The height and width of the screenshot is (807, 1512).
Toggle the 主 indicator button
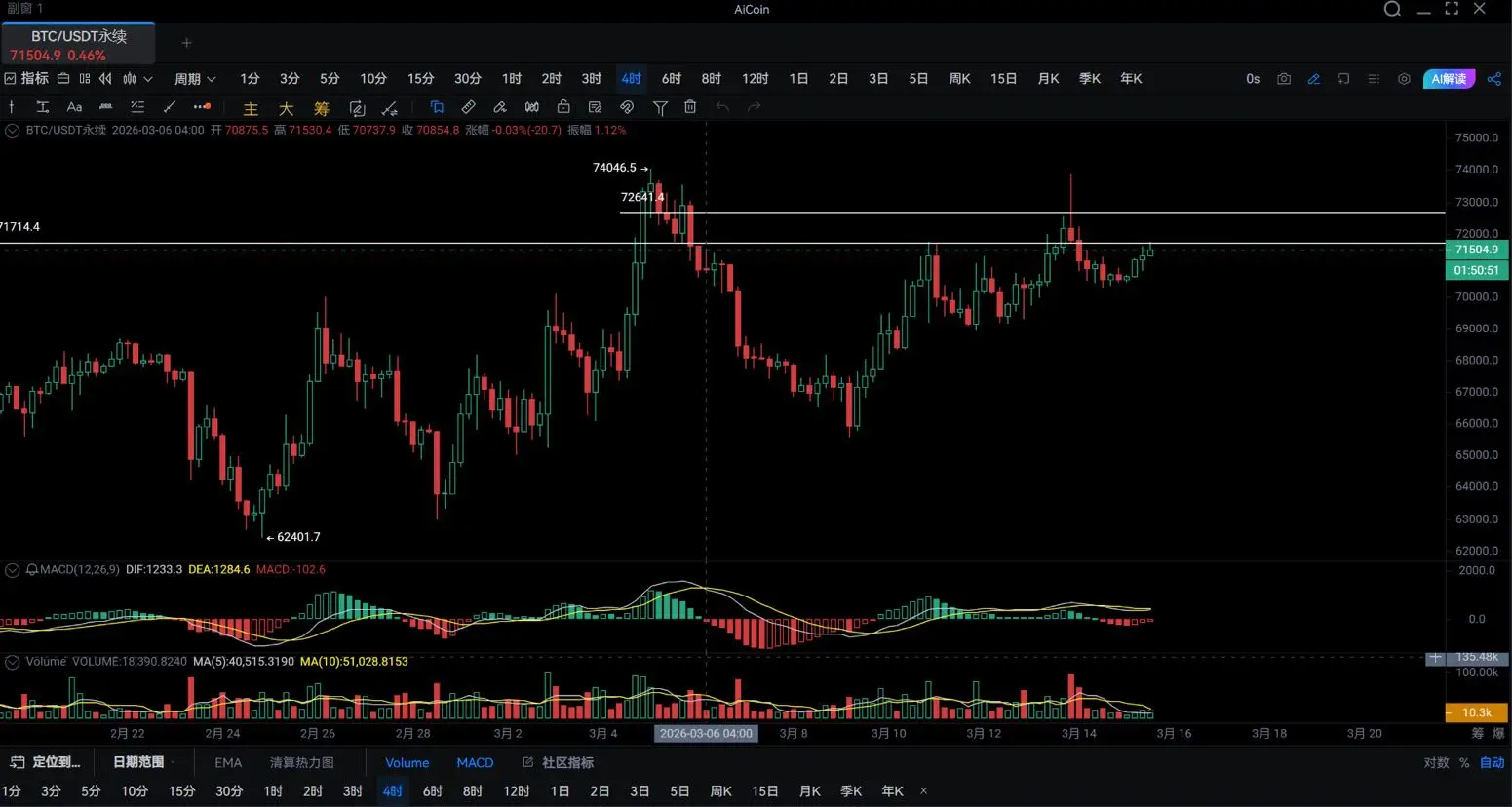click(x=251, y=108)
